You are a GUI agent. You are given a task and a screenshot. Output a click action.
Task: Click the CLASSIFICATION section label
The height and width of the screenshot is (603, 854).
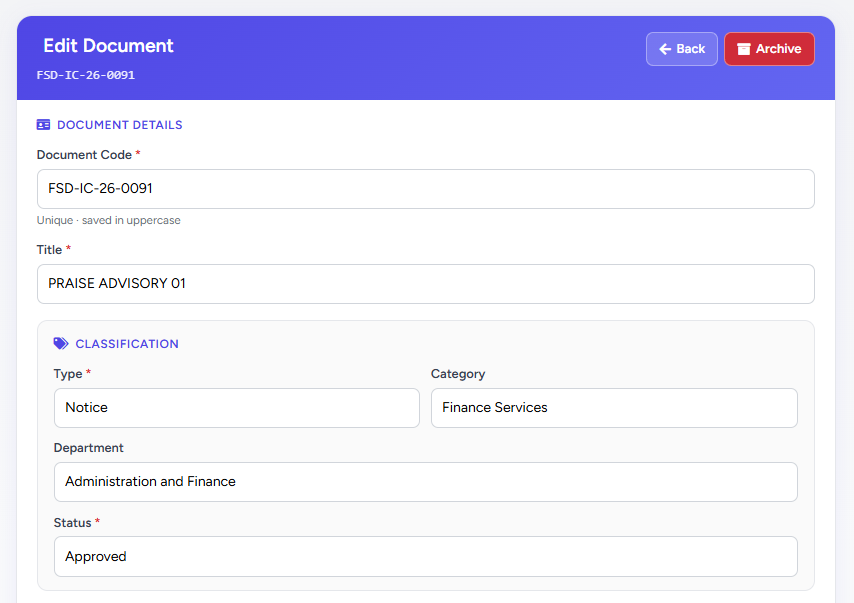click(127, 344)
